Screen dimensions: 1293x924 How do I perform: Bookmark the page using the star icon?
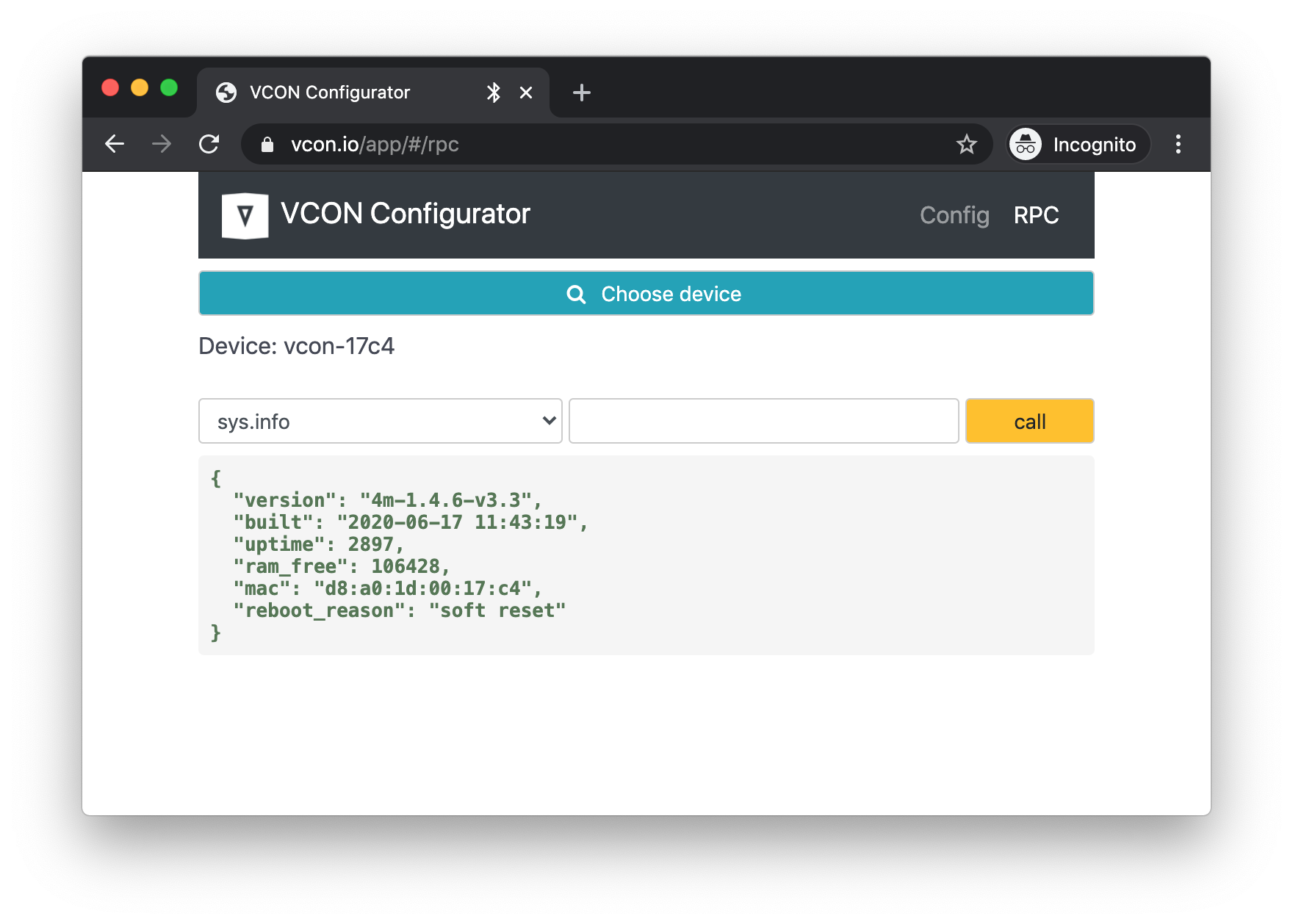pyautogui.click(x=967, y=145)
